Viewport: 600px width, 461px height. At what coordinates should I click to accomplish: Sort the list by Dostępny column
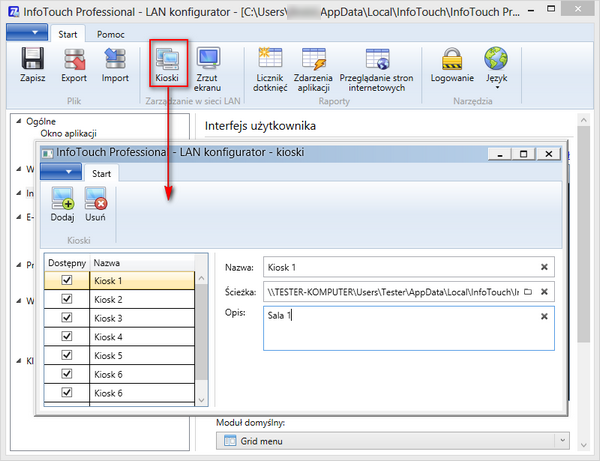pos(67,263)
